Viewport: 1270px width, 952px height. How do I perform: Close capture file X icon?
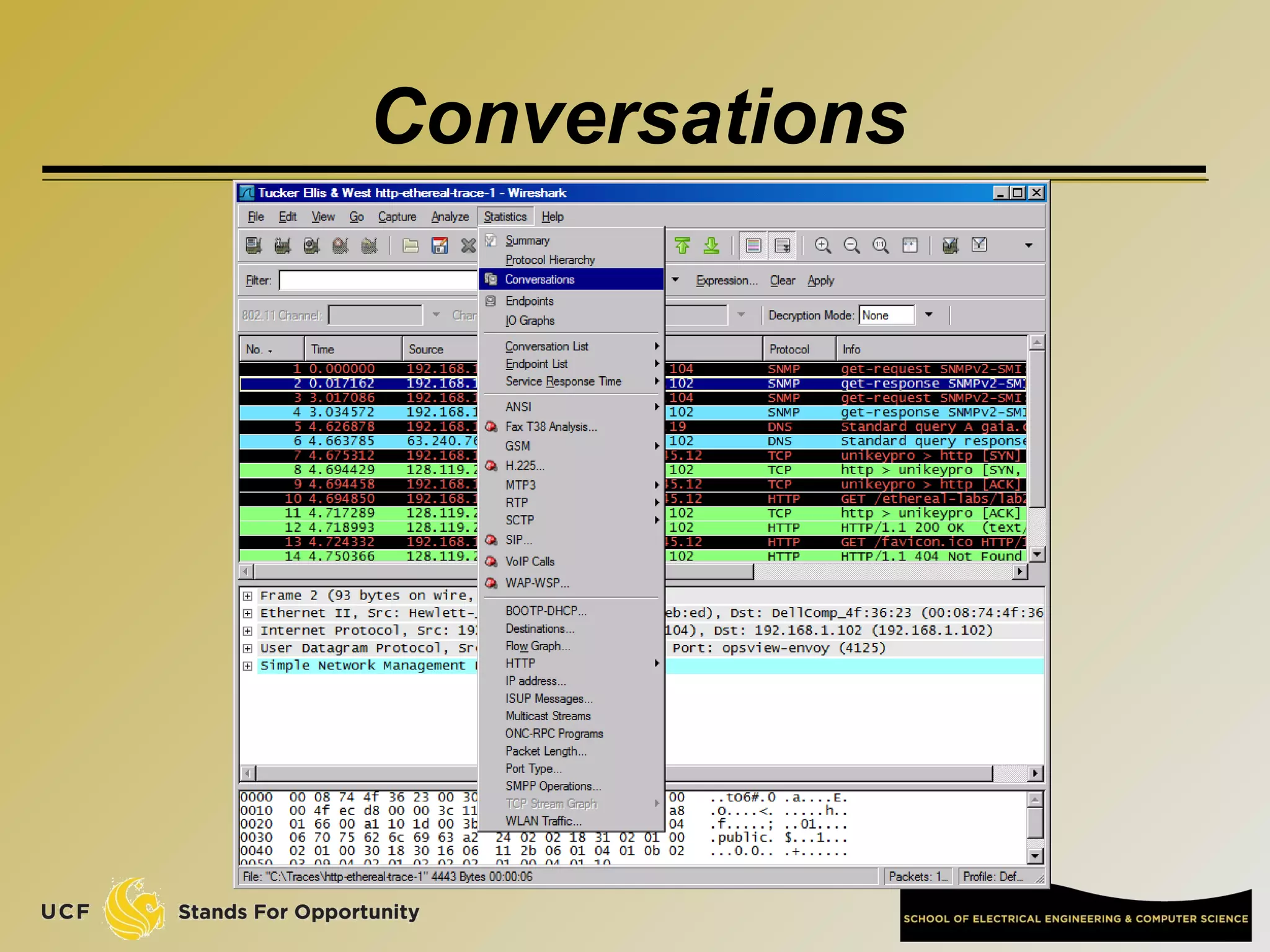coord(468,246)
